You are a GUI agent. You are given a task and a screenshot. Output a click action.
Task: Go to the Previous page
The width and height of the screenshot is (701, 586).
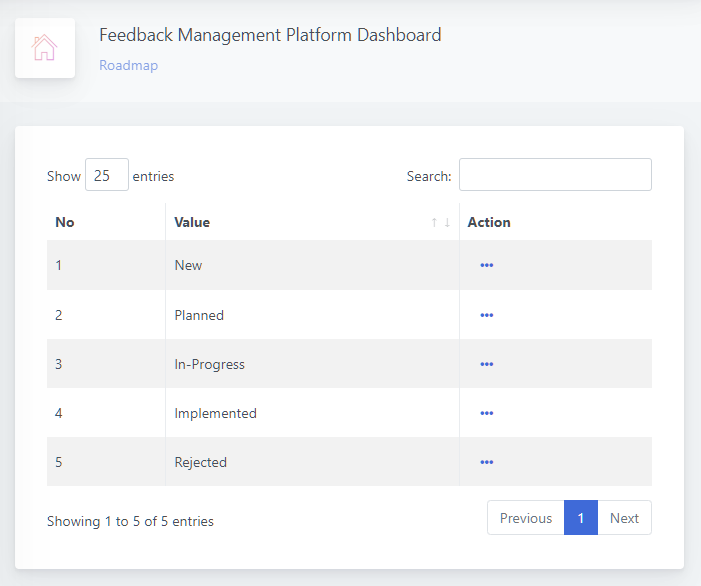tap(526, 518)
